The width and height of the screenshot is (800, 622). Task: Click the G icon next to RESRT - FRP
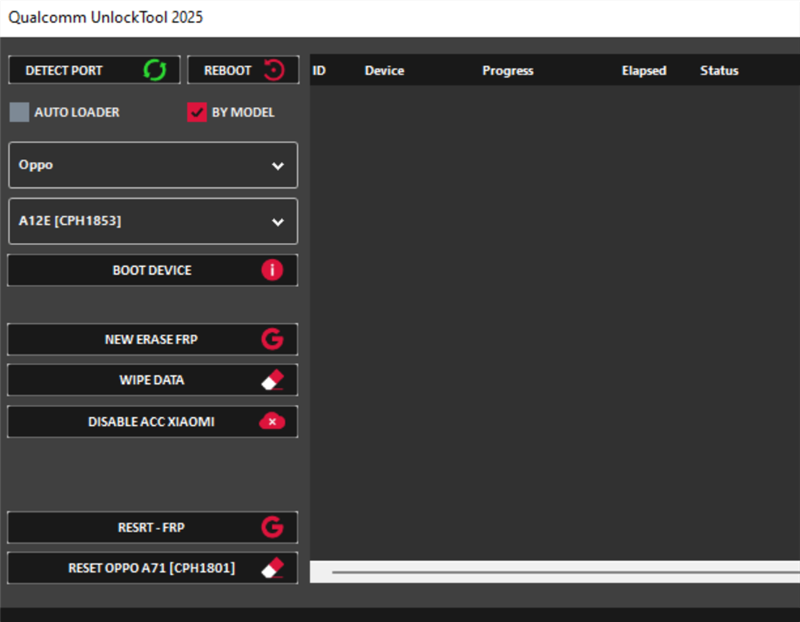click(x=272, y=527)
